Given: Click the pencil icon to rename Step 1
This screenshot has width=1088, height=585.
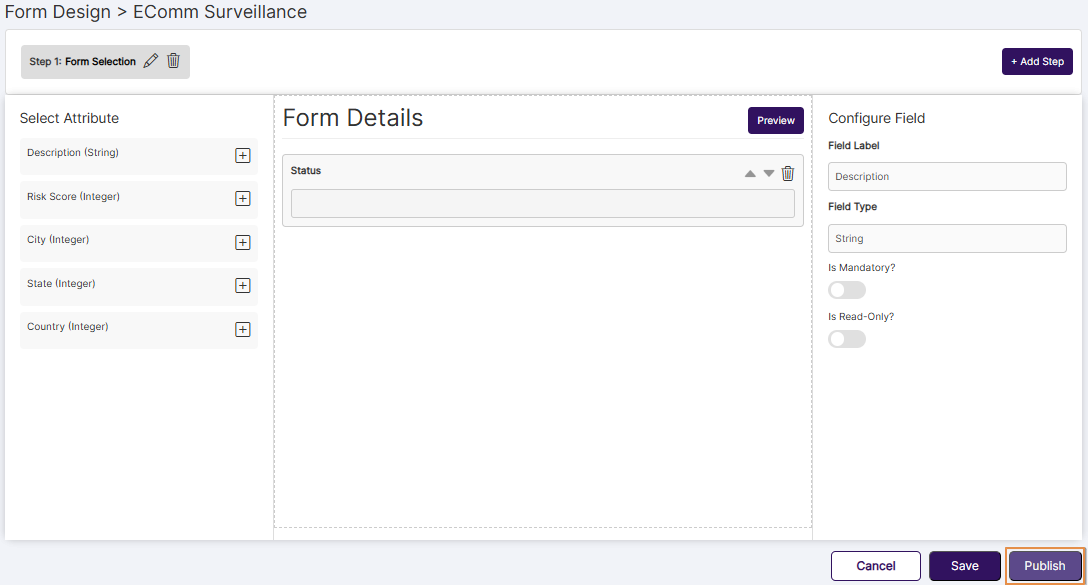Looking at the screenshot, I should click(x=150, y=61).
